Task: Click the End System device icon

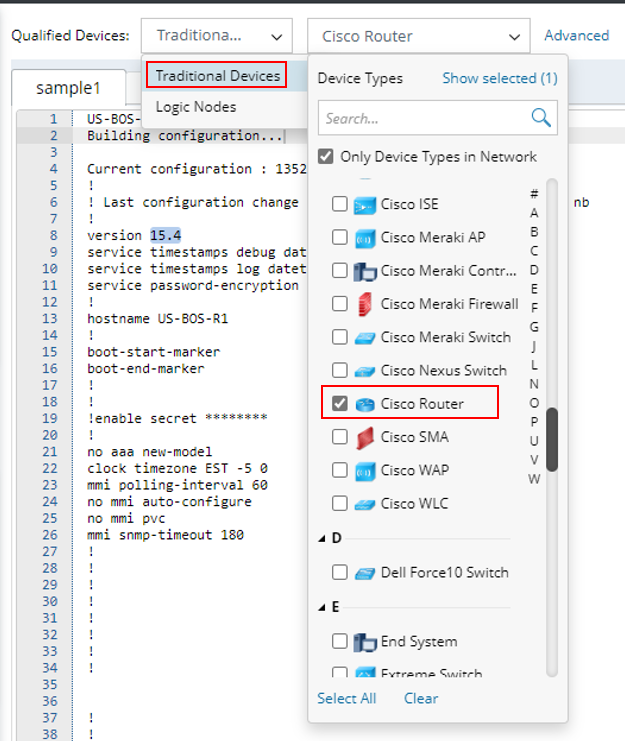Action: (363, 641)
